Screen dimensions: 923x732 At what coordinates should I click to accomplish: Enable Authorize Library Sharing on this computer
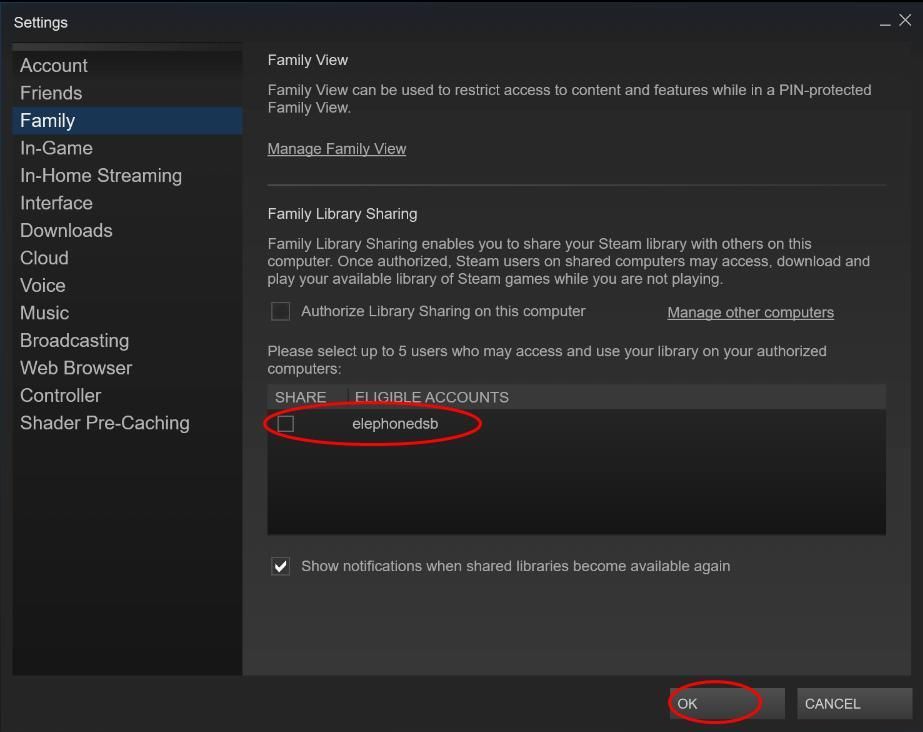coord(281,312)
